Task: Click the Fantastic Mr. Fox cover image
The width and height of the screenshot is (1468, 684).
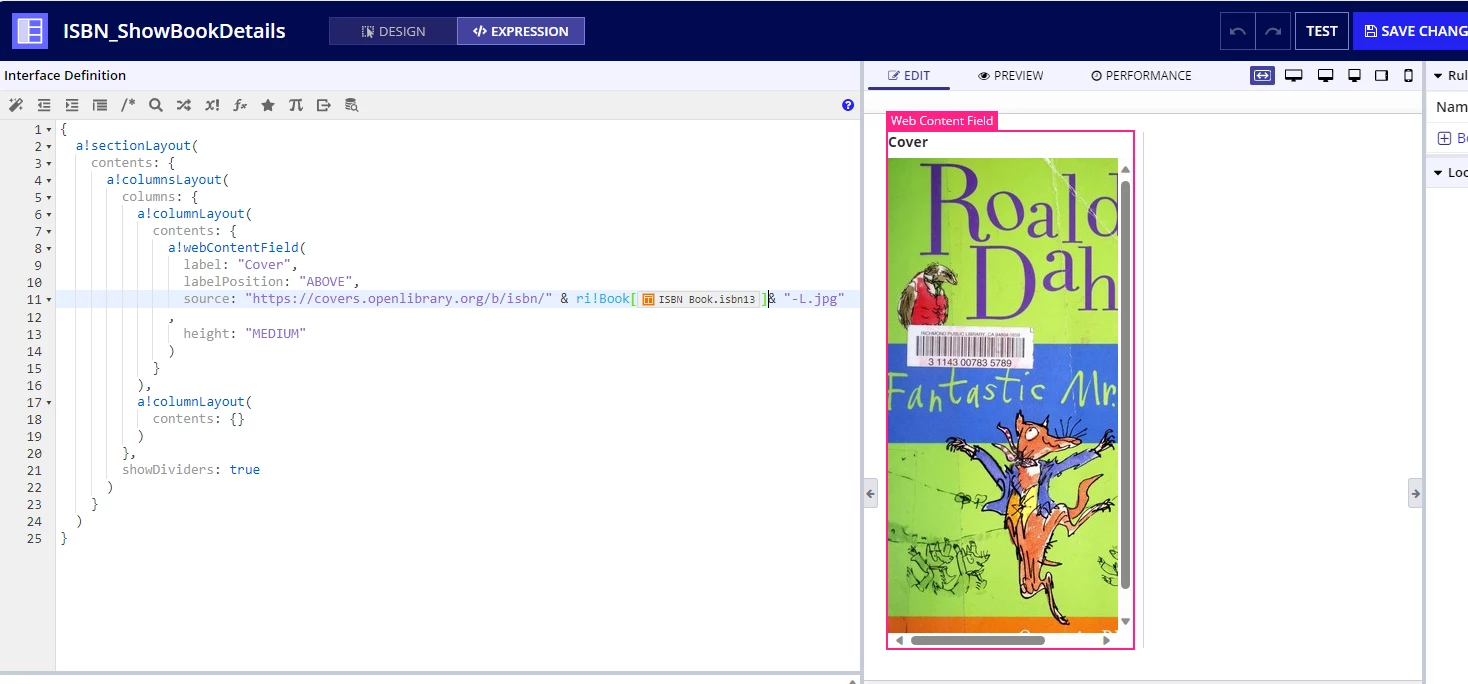Action: (1003, 395)
